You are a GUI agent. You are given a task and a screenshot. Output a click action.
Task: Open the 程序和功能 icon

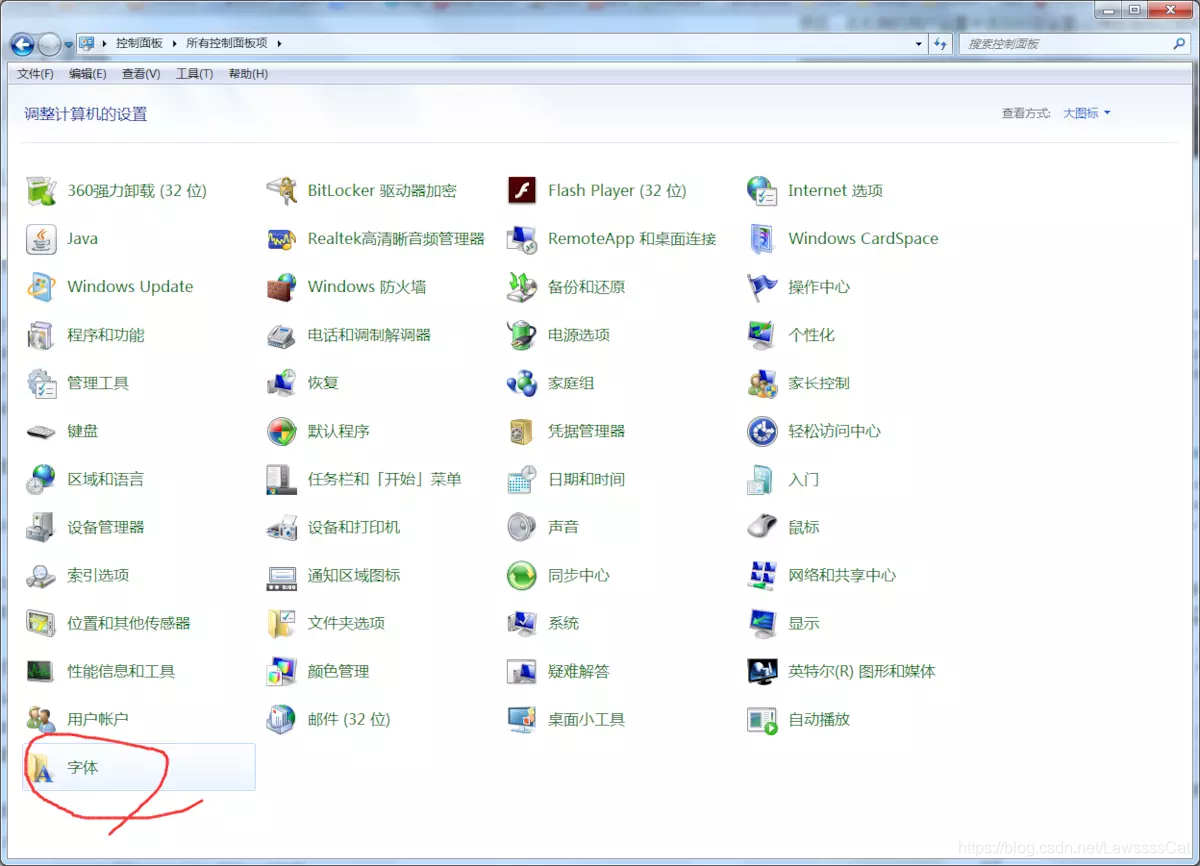[41, 334]
